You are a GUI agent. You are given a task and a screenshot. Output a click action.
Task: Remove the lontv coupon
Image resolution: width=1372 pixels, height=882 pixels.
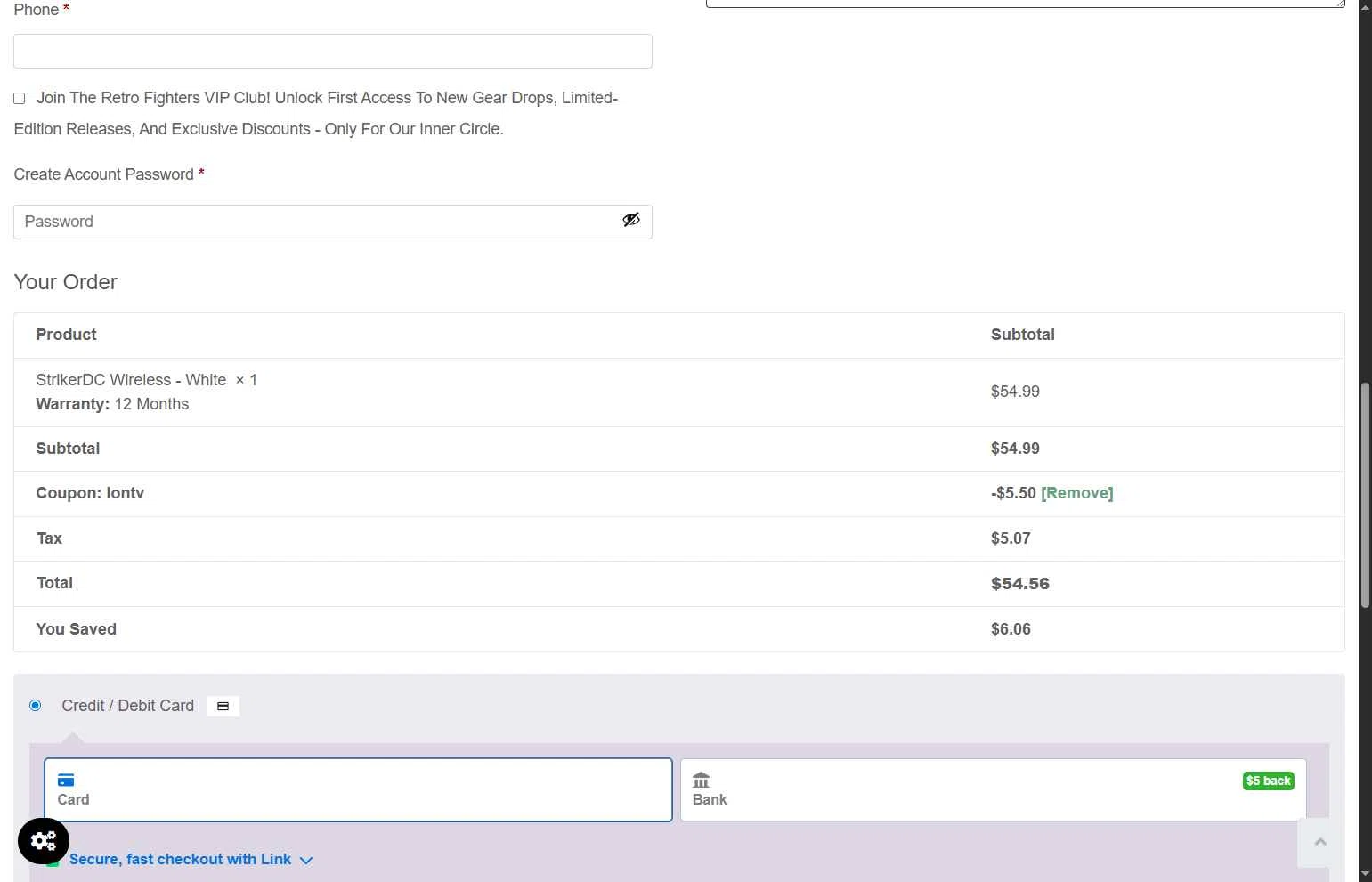coord(1076,493)
